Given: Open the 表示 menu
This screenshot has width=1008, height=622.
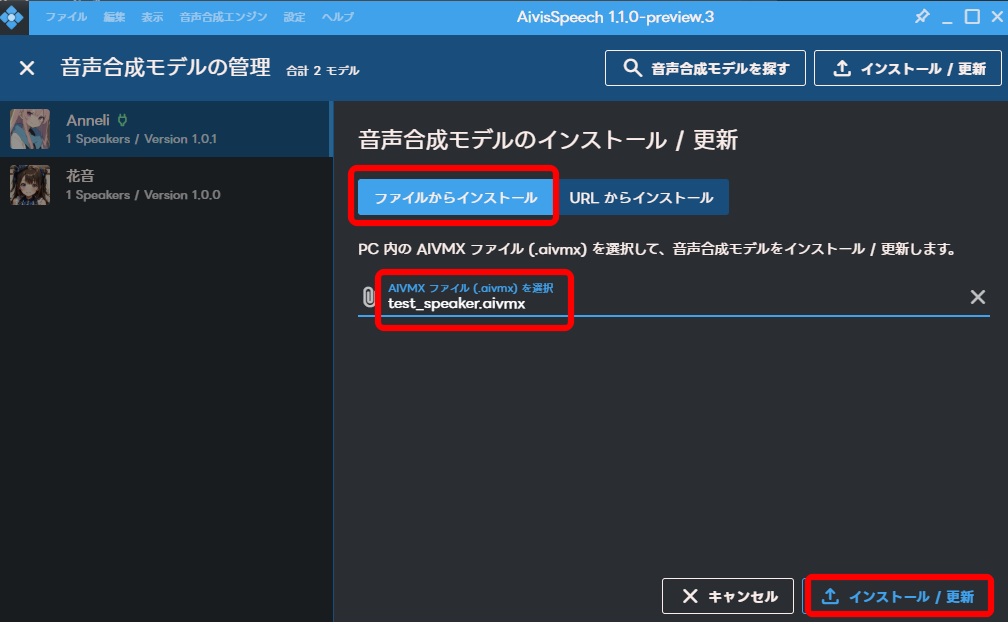Looking at the screenshot, I should point(152,17).
